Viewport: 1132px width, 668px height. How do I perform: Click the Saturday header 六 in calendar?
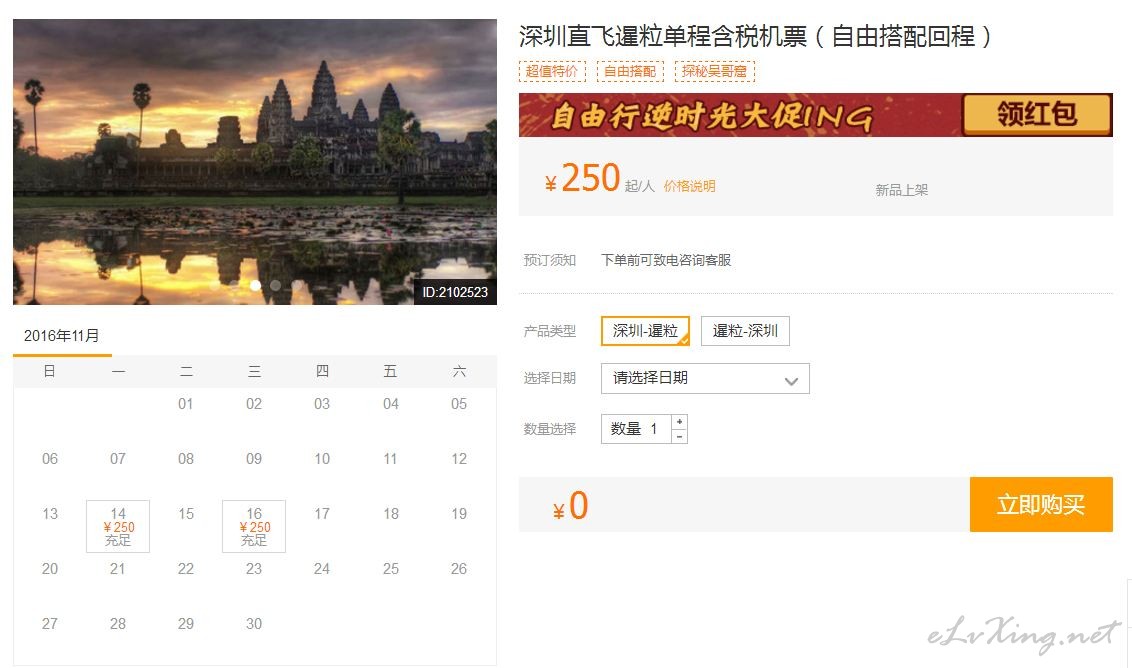459,371
